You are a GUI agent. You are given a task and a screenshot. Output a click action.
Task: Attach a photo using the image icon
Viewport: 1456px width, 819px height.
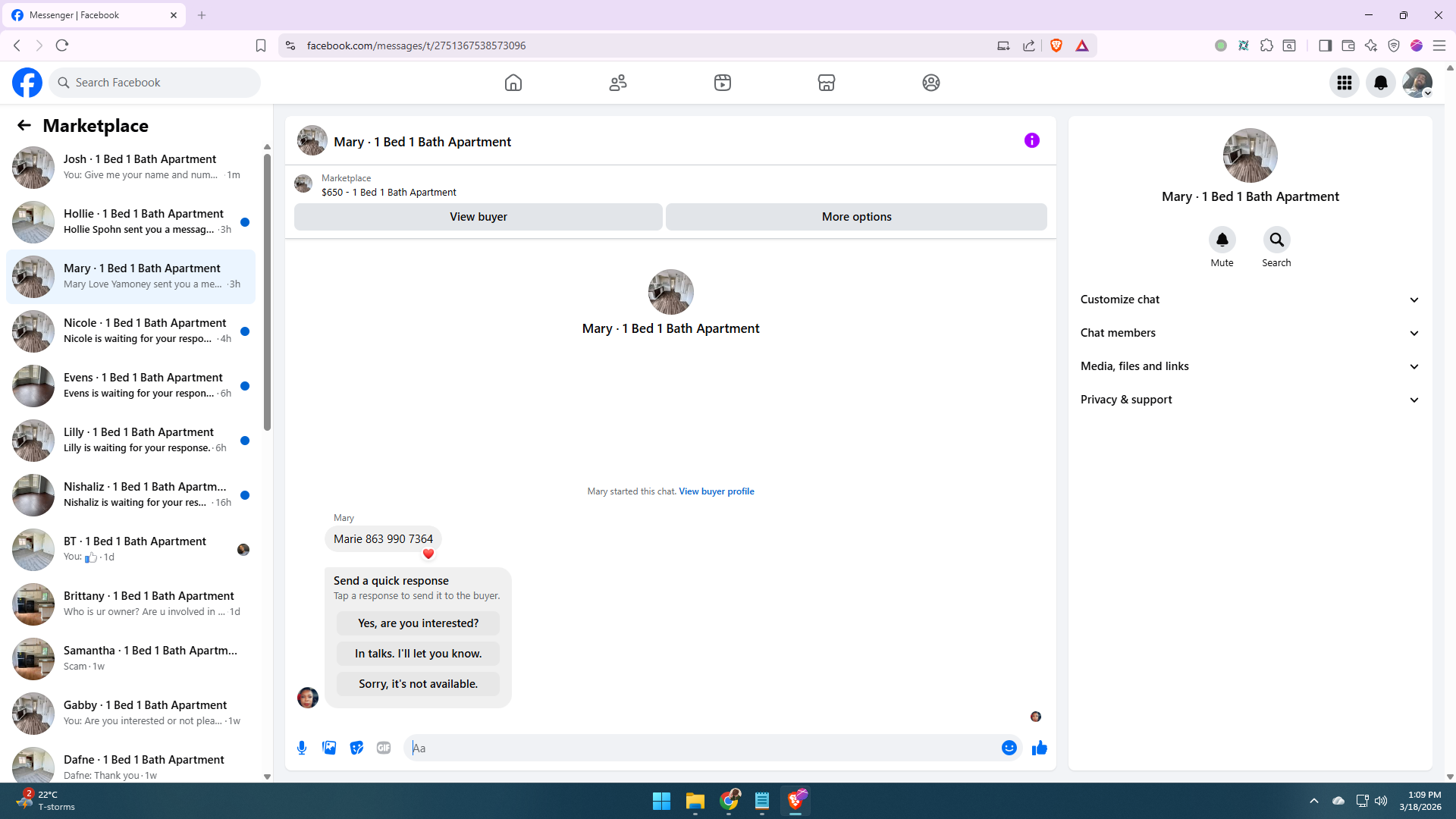point(329,748)
